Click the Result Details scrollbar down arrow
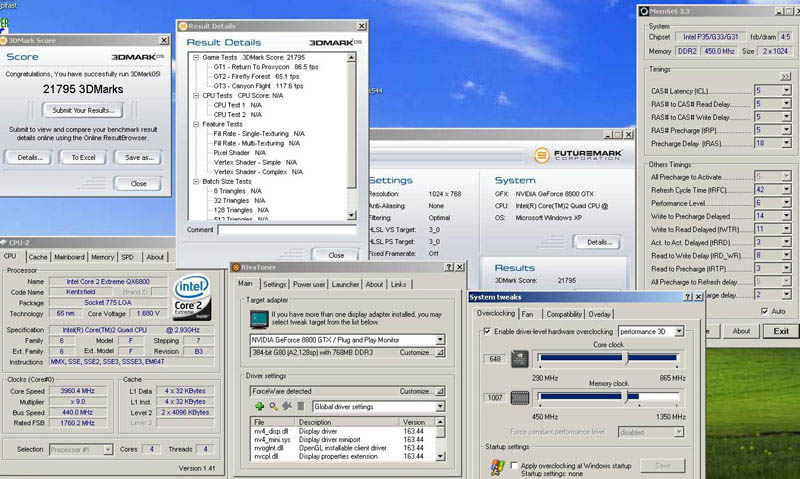 coord(351,215)
